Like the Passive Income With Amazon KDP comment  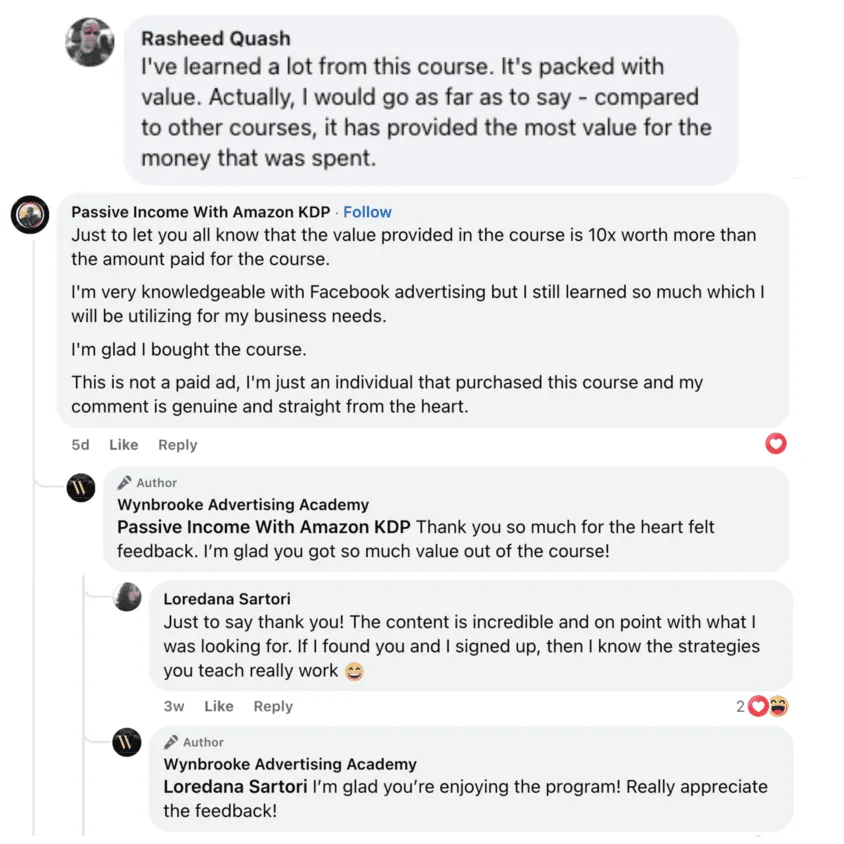pyautogui.click(x=124, y=445)
